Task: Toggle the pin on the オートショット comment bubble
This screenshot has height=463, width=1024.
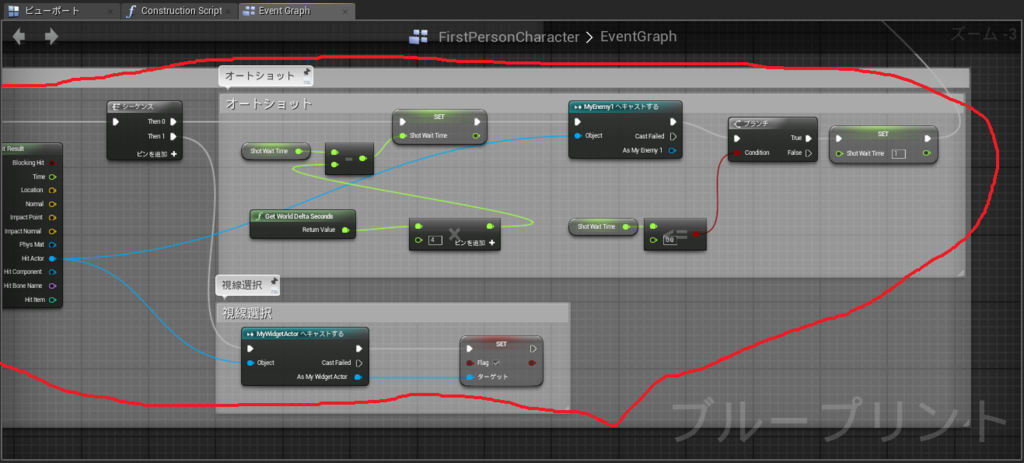Action: click(306, 74)
